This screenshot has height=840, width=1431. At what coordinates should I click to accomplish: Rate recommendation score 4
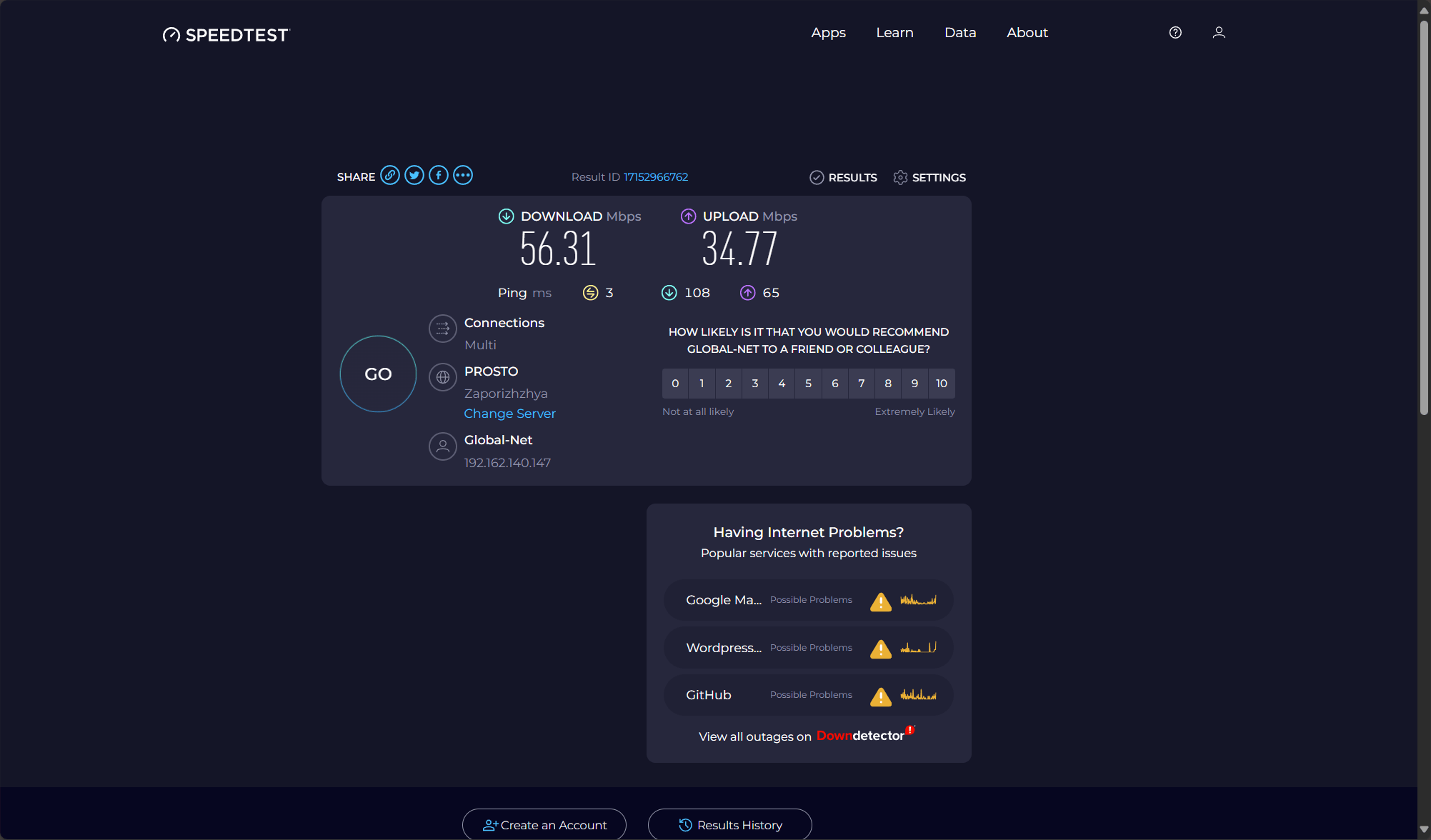782,384
